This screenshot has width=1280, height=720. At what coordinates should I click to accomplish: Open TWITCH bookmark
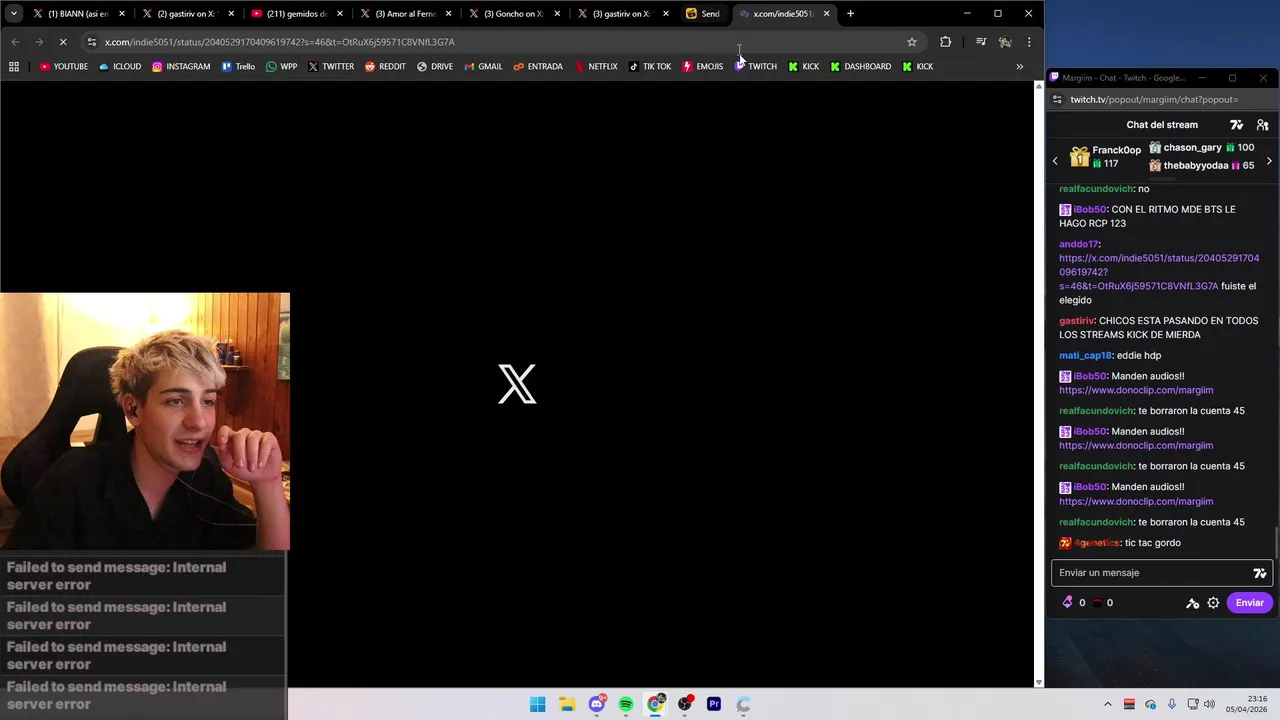click(756, 67)
